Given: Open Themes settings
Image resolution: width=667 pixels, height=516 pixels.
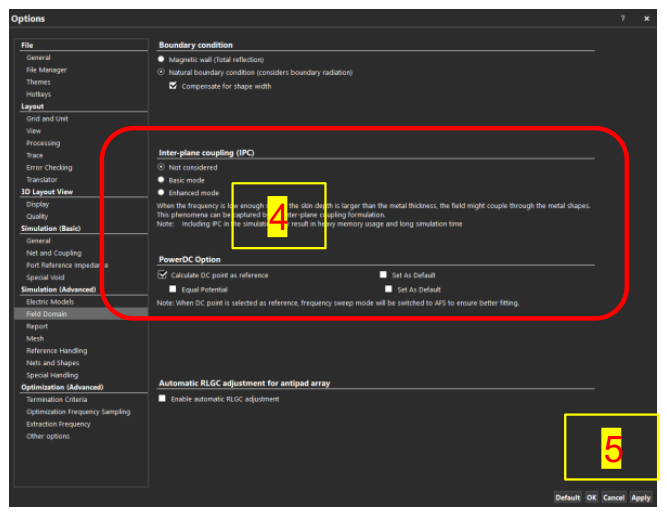Looking at the screenshot, I should pos(38,82).
